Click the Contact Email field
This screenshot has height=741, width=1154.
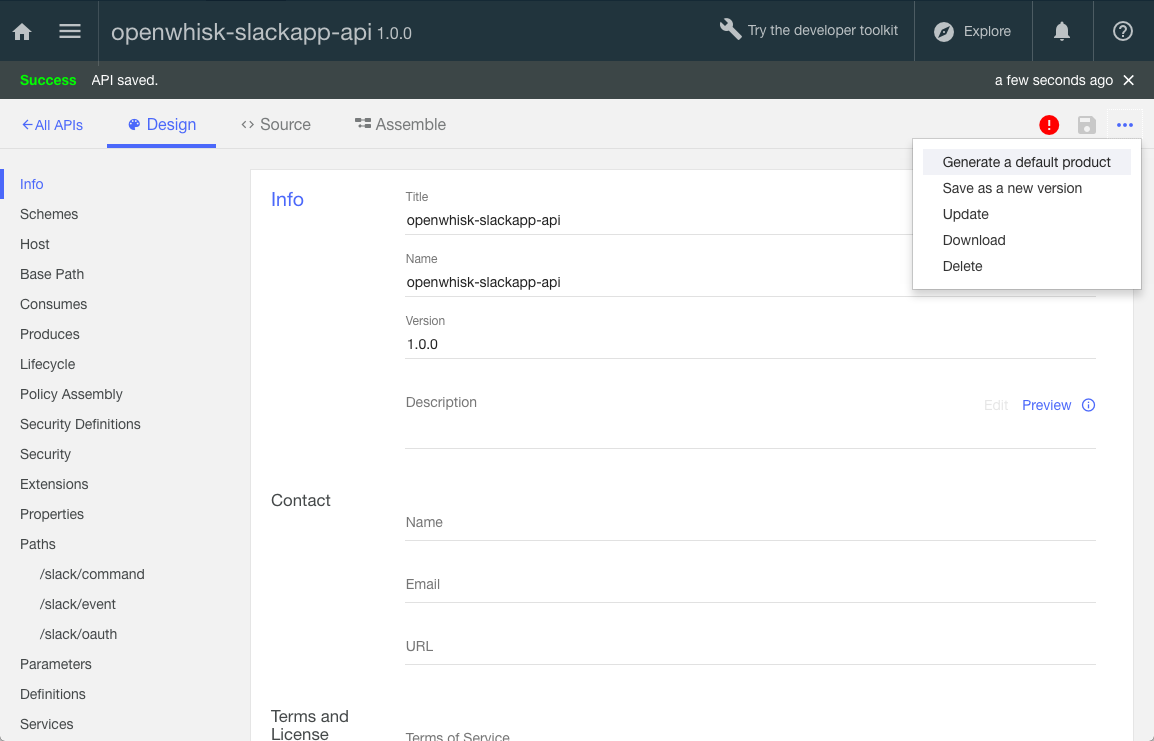tap(751, 584)
